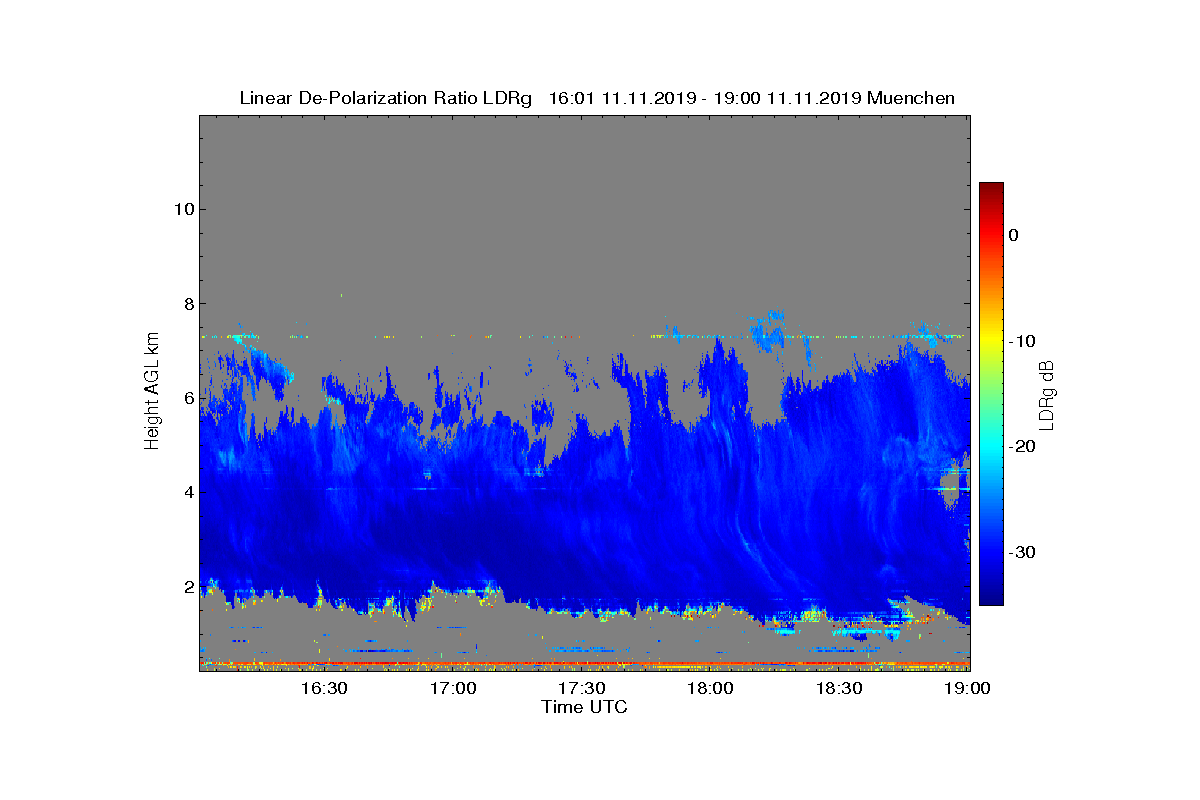Click the 18:00 time tick label
Viewport: 1200px width, 800px height.
[x=710, y=689]
